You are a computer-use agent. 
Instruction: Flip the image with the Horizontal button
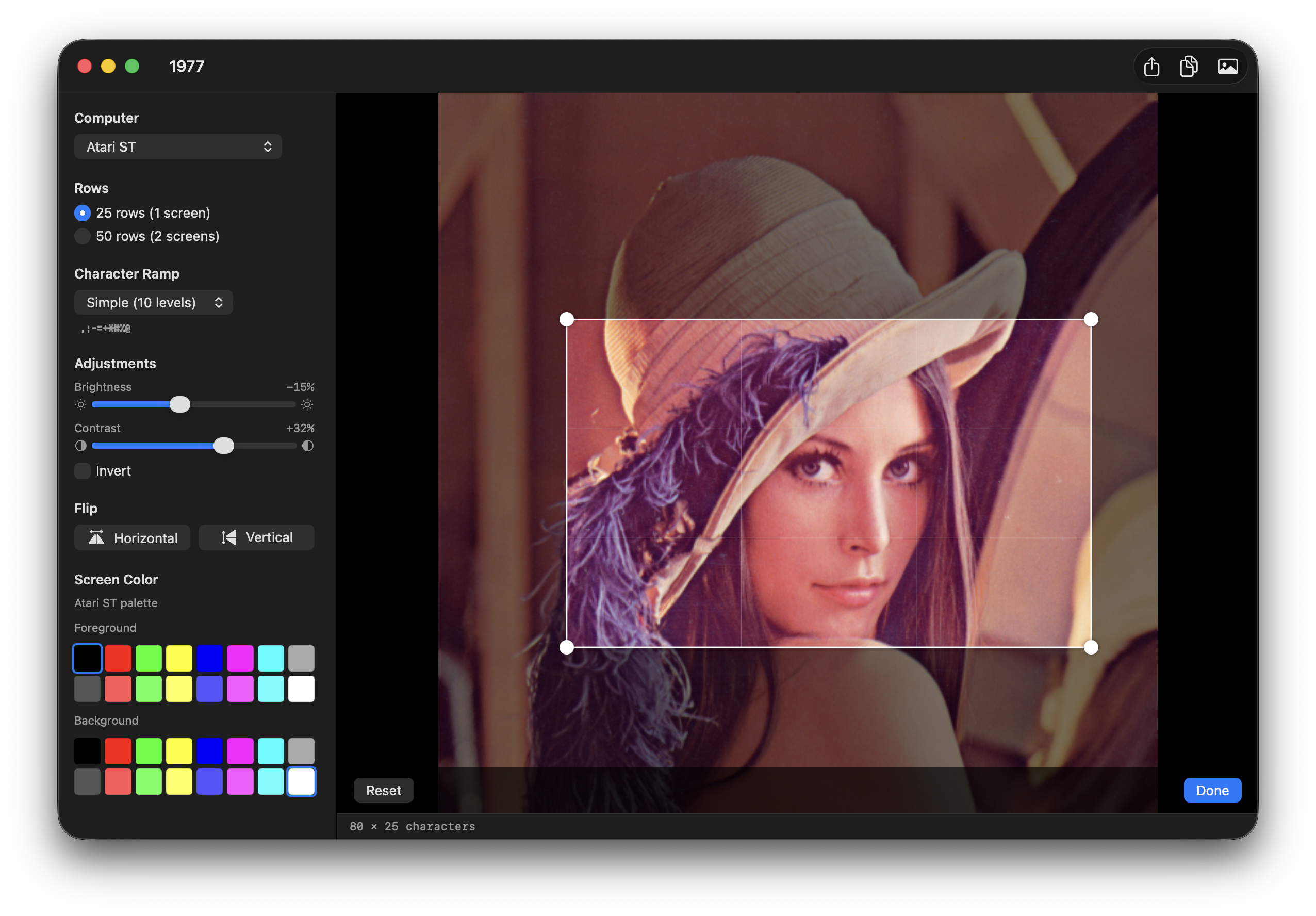click(132, 537)
